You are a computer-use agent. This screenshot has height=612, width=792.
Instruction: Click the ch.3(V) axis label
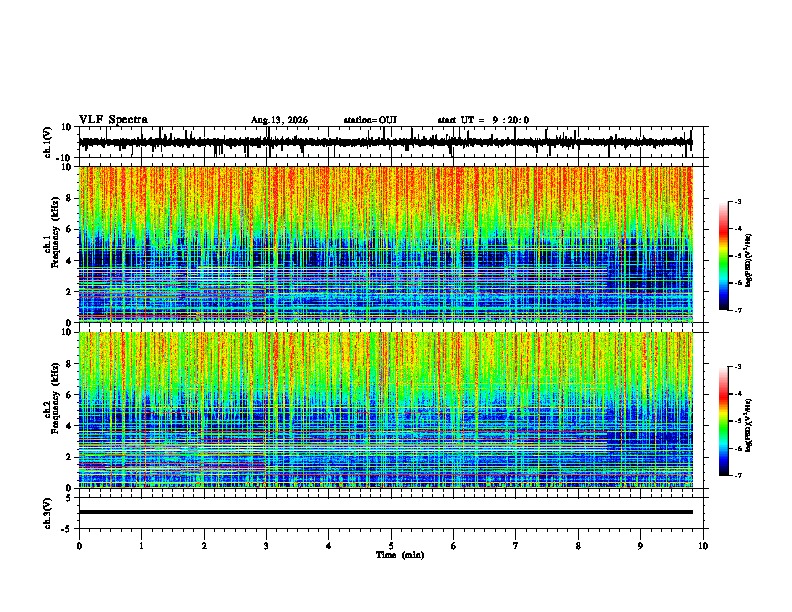(48, 514)
